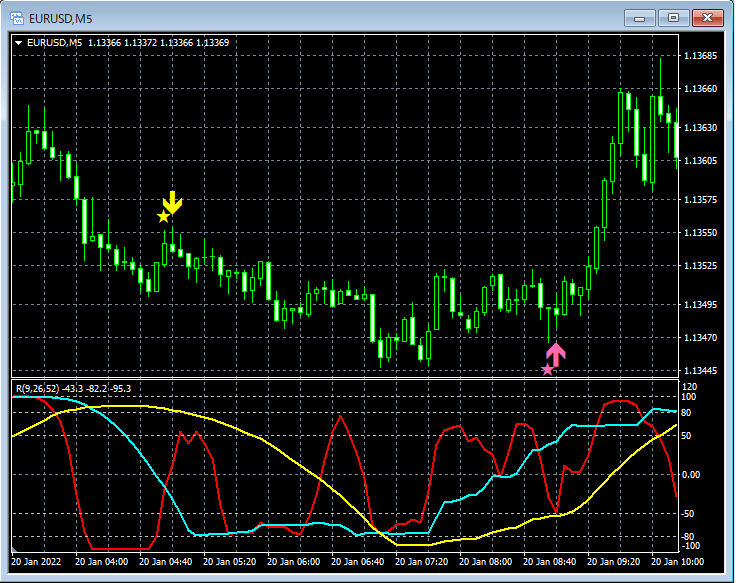This screenshot has width=736, height=583.
Task: Click the 20 Jan 07:20 time label
Action: (x=422, y=562)
